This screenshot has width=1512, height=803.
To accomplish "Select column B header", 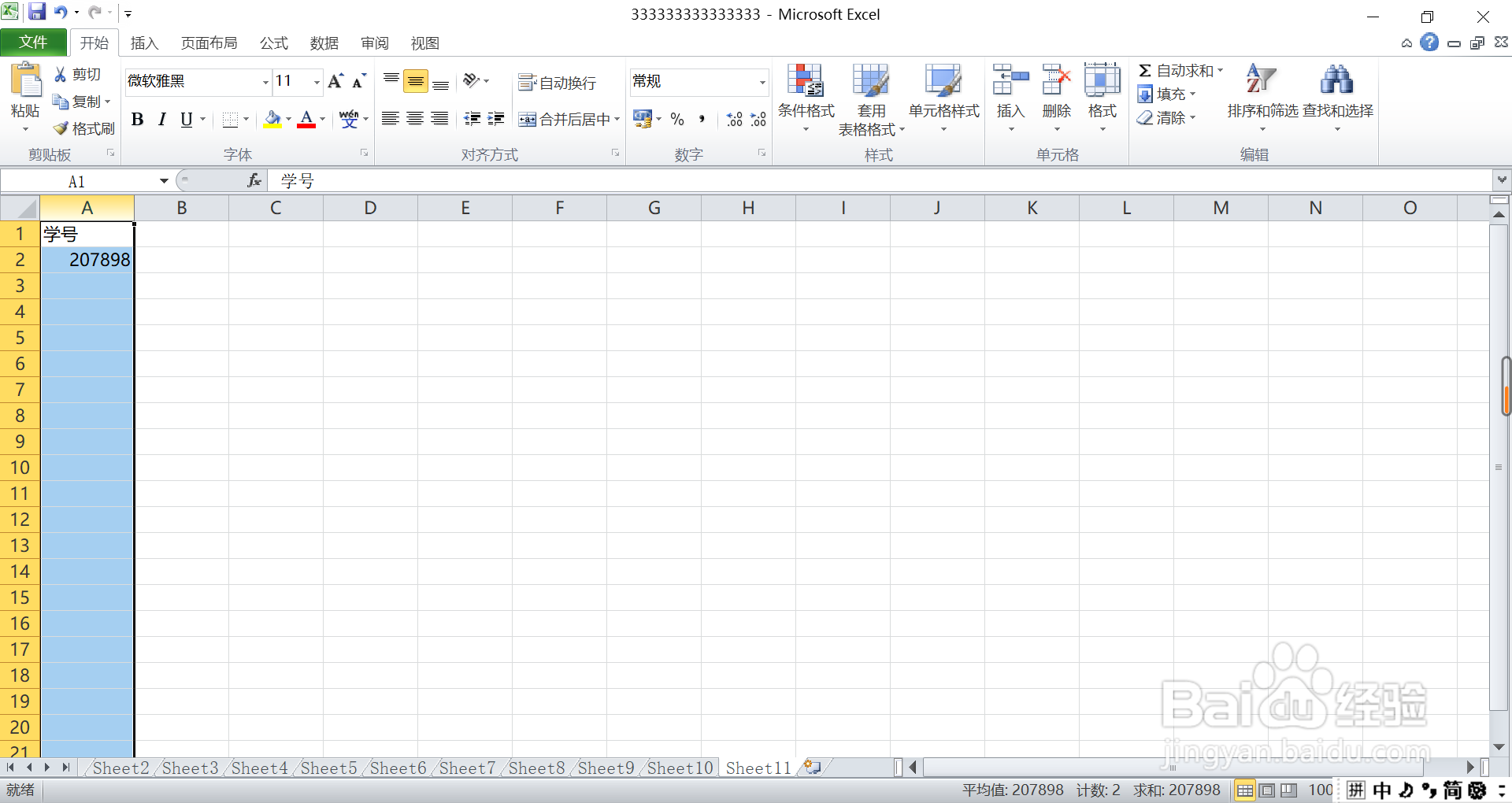I will [x=181, y=208].
